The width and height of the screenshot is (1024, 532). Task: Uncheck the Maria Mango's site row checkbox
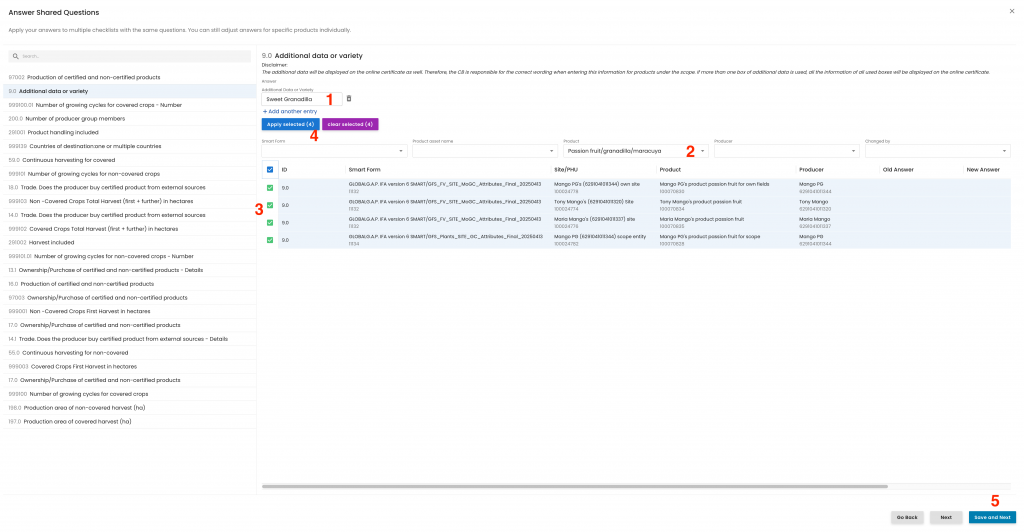click(x=269, y=222)
